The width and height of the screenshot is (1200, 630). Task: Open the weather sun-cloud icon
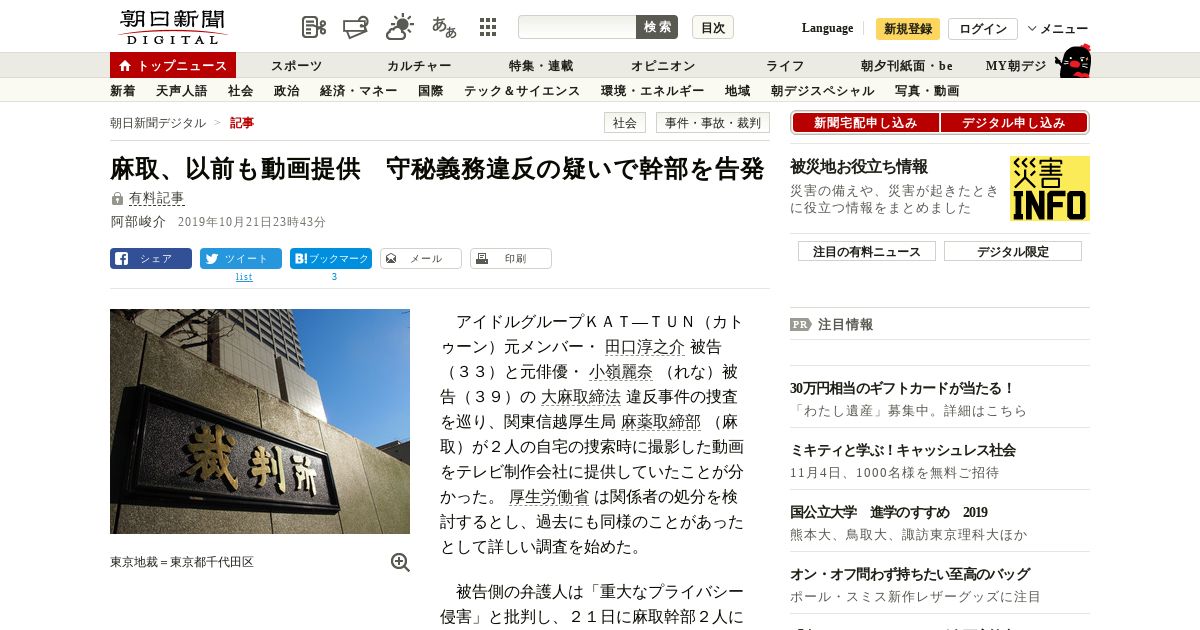(x=400, y=27)
